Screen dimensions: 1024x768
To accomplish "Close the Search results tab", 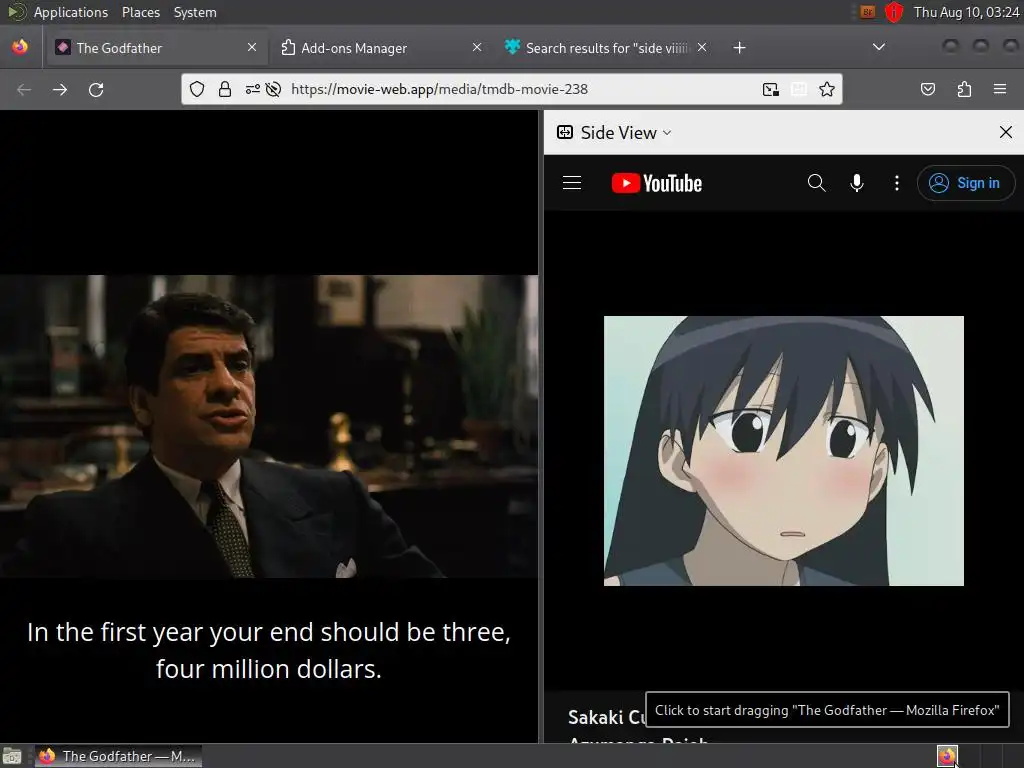I will 702,48.
